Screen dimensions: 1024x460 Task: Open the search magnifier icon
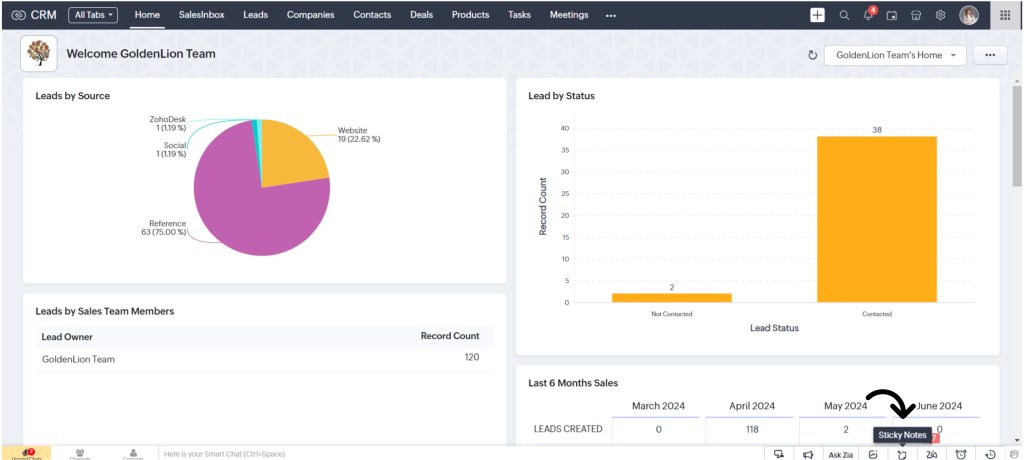844,15
